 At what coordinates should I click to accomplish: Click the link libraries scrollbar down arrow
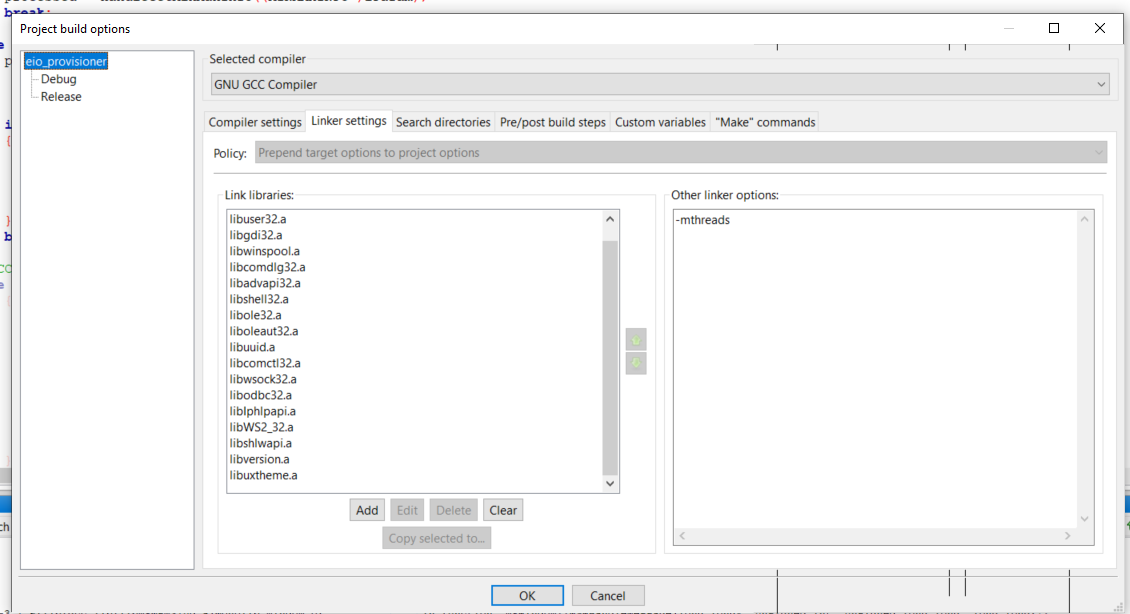[610, 483]
